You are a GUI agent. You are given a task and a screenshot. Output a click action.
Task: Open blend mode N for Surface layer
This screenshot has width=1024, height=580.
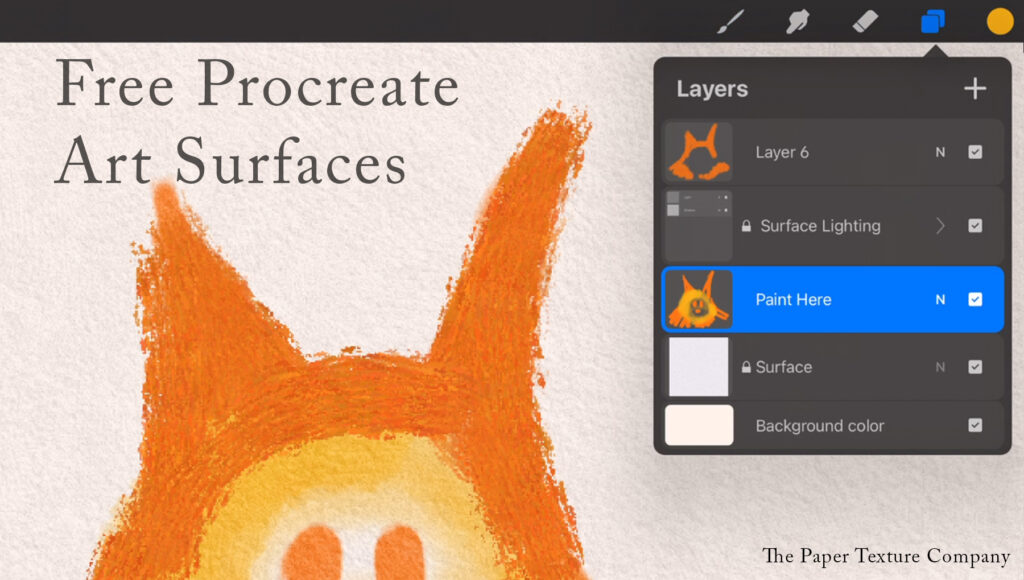[939, 366]
